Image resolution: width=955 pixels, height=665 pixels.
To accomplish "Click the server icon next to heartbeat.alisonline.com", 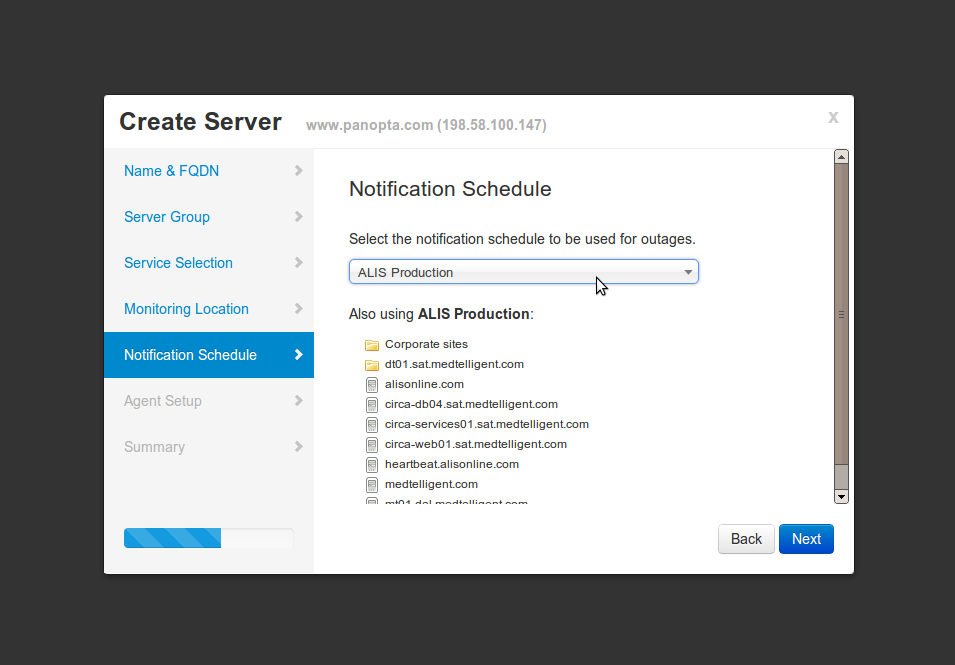I will point(371,463).
